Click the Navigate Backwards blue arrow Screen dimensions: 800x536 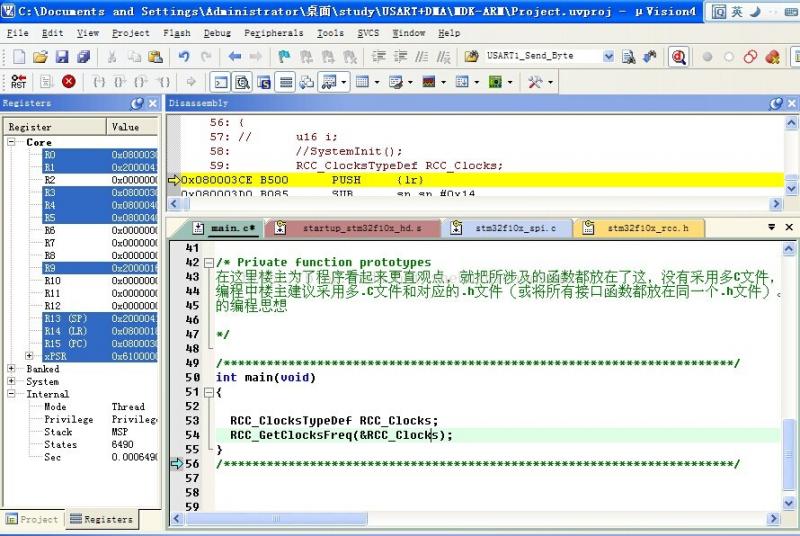point(235,57)
